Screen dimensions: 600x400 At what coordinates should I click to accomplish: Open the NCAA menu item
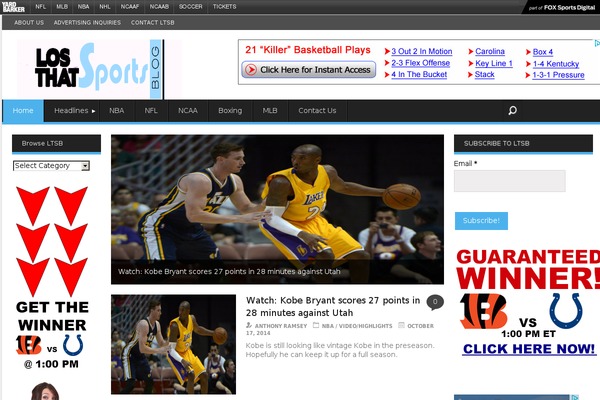pyautogui.click(x=188, y=111)
